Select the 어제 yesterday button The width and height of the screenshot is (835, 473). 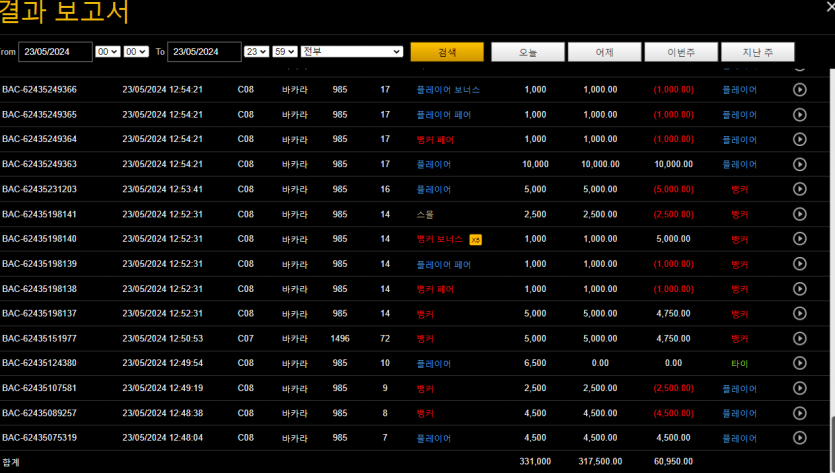click(x=604, y=52)
